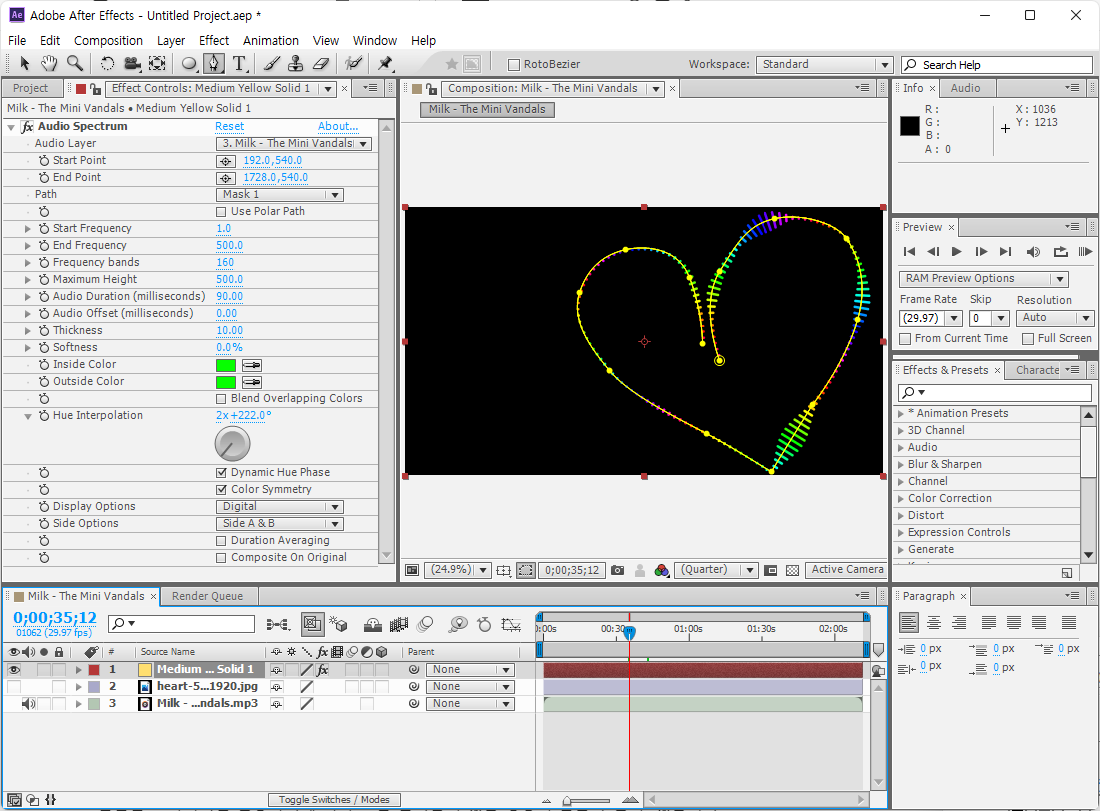Enable Duration Averaging checkbox
The height and width of the screenshot is (811, 1100).
221,541
